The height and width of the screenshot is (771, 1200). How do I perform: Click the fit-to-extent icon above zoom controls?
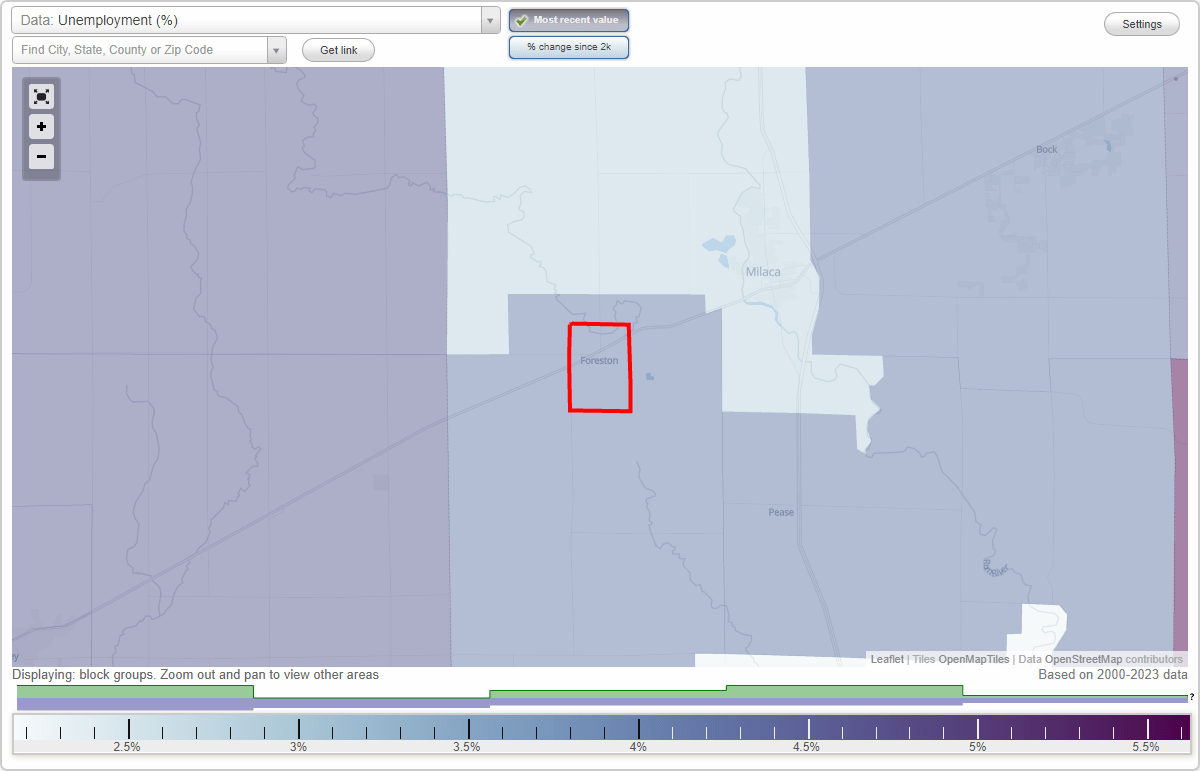coord(41,96)
